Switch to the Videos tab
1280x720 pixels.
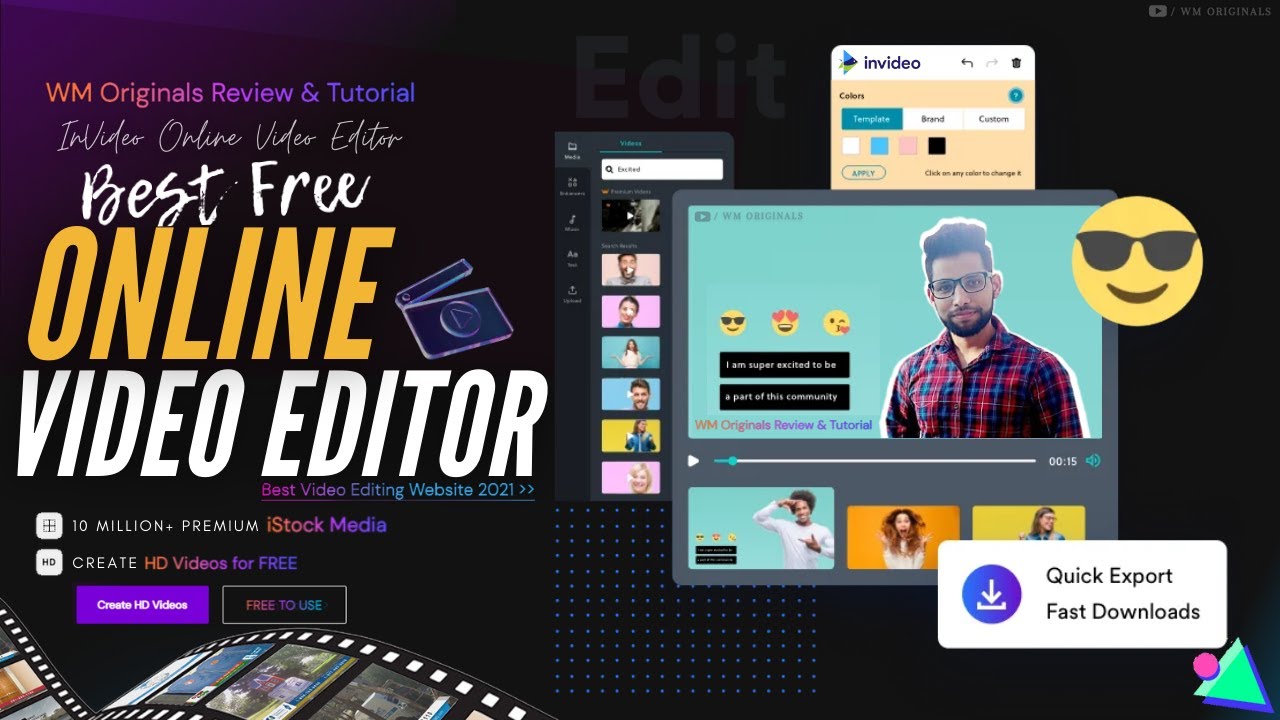(631, 144)
